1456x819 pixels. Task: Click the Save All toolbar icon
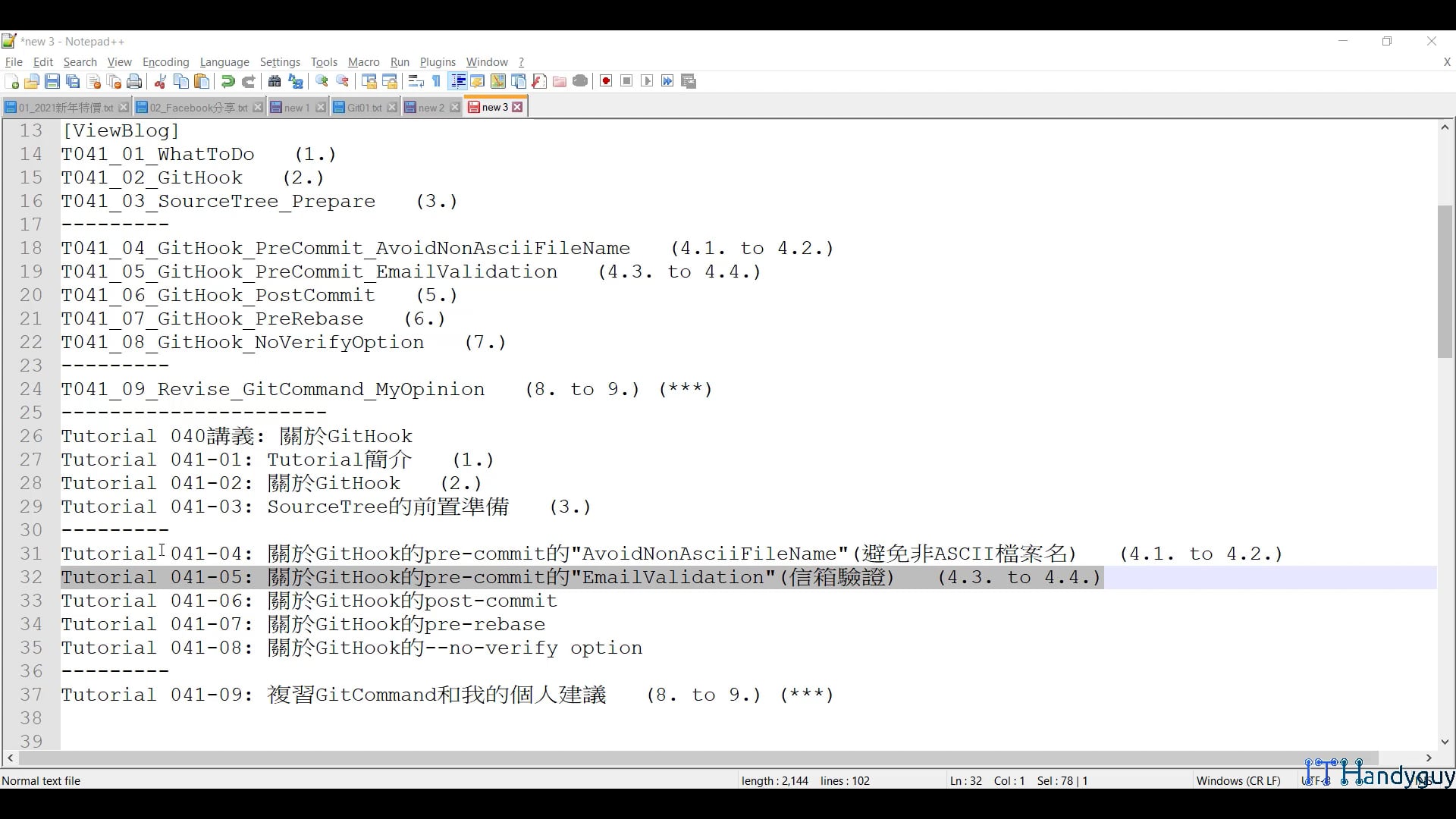(73, 81)
